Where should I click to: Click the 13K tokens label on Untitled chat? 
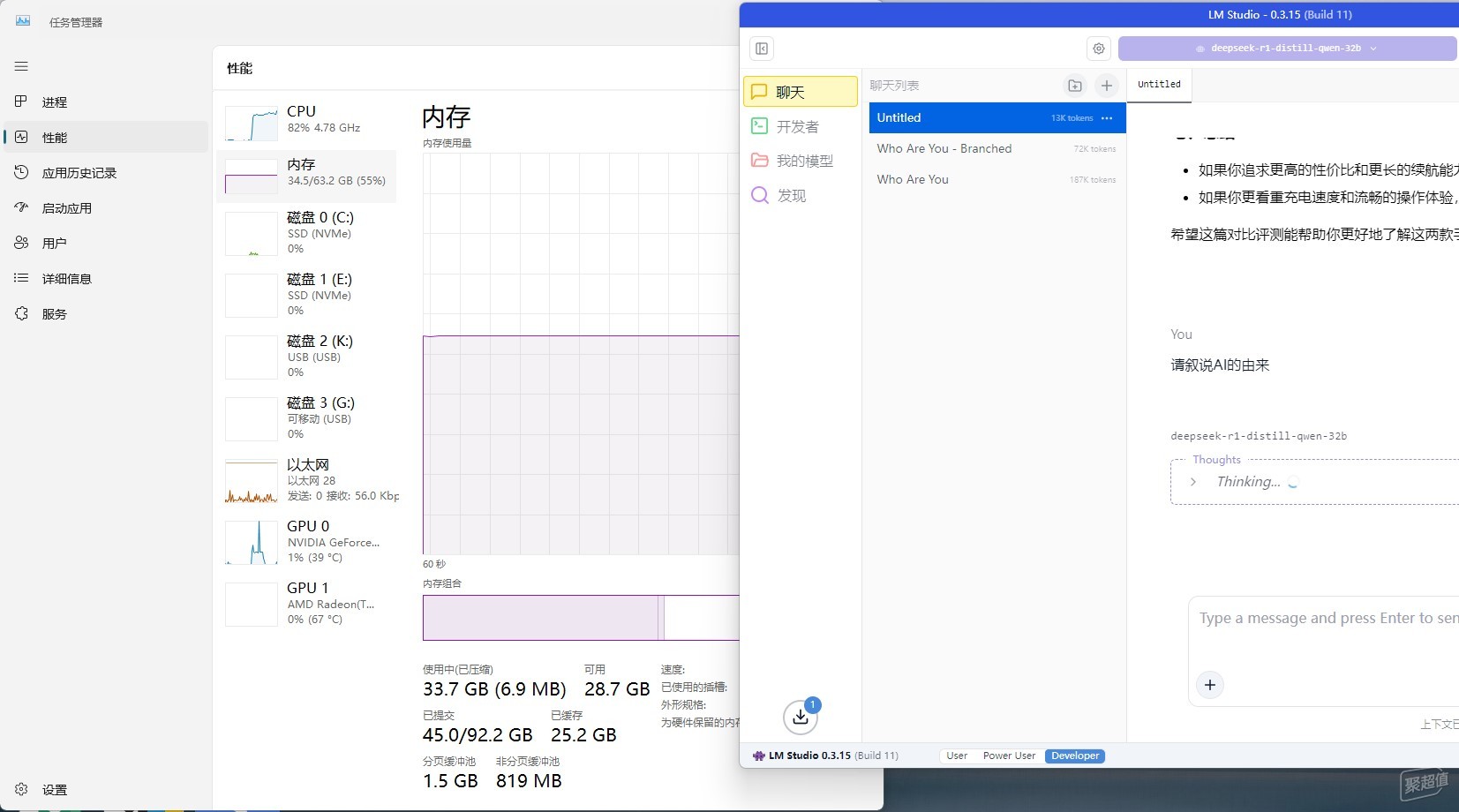(x=1072, y=118)
